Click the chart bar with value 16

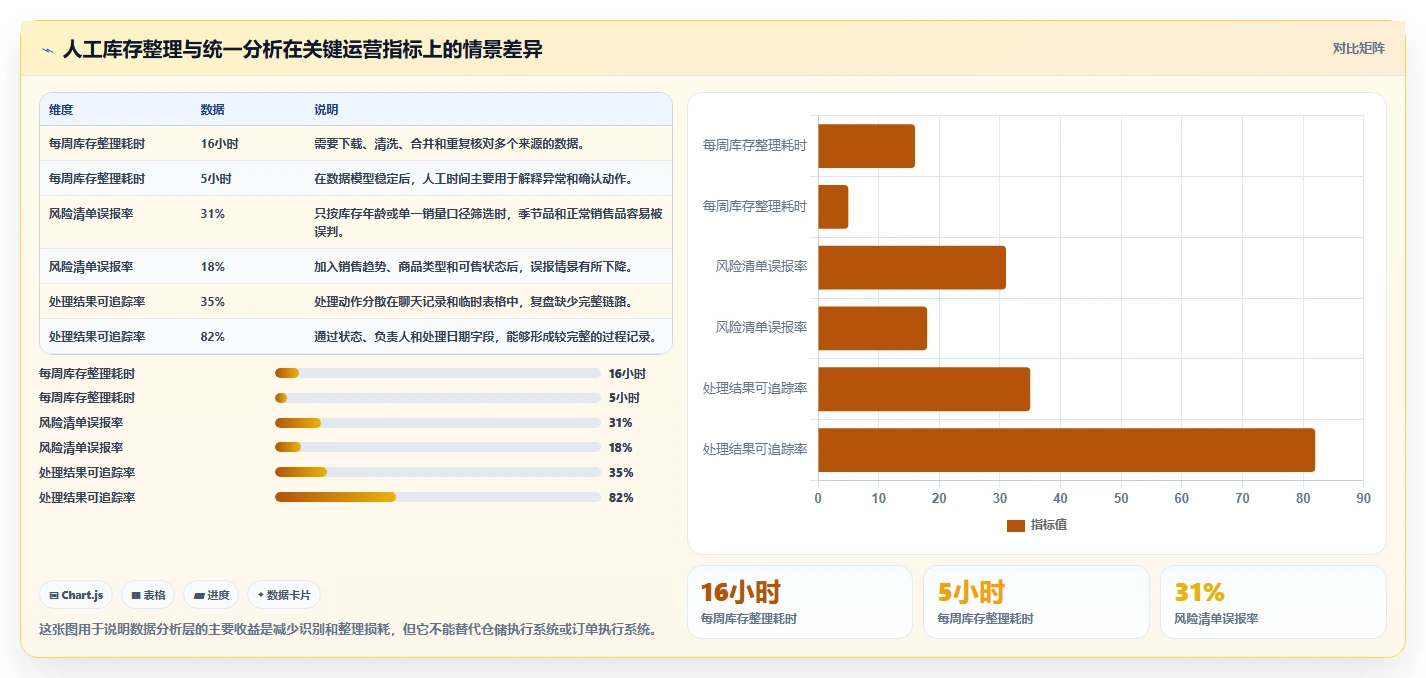(x=866, y=146)
